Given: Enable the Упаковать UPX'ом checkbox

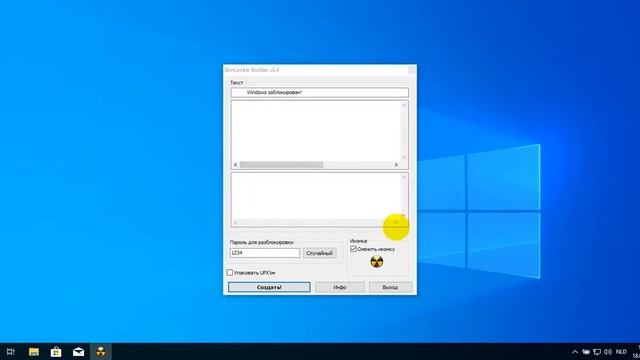Looking at the screenshot, I should (x=230, y=272).
